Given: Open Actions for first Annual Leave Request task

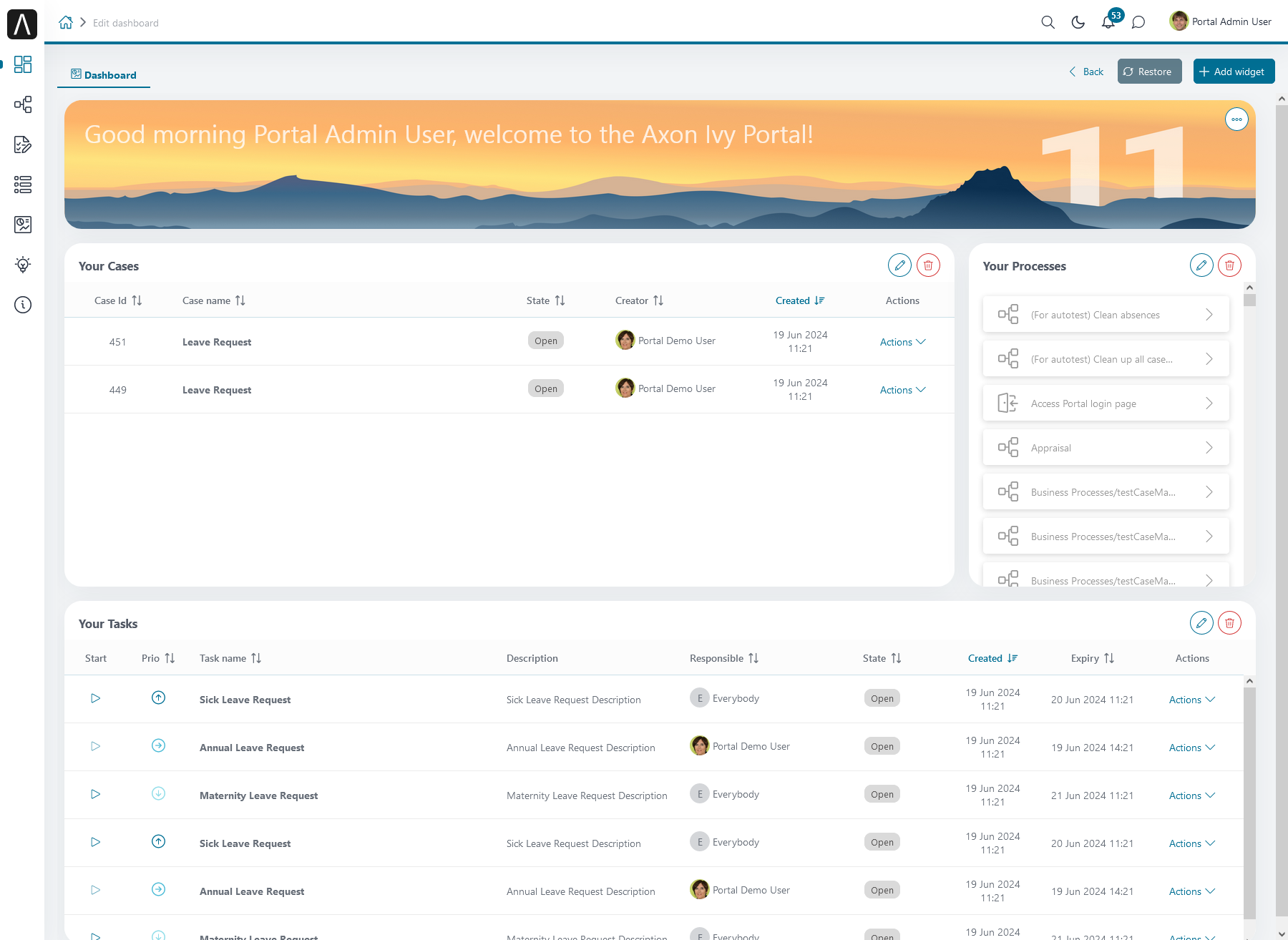Looking at the screenshot, I should point(1192,748).
